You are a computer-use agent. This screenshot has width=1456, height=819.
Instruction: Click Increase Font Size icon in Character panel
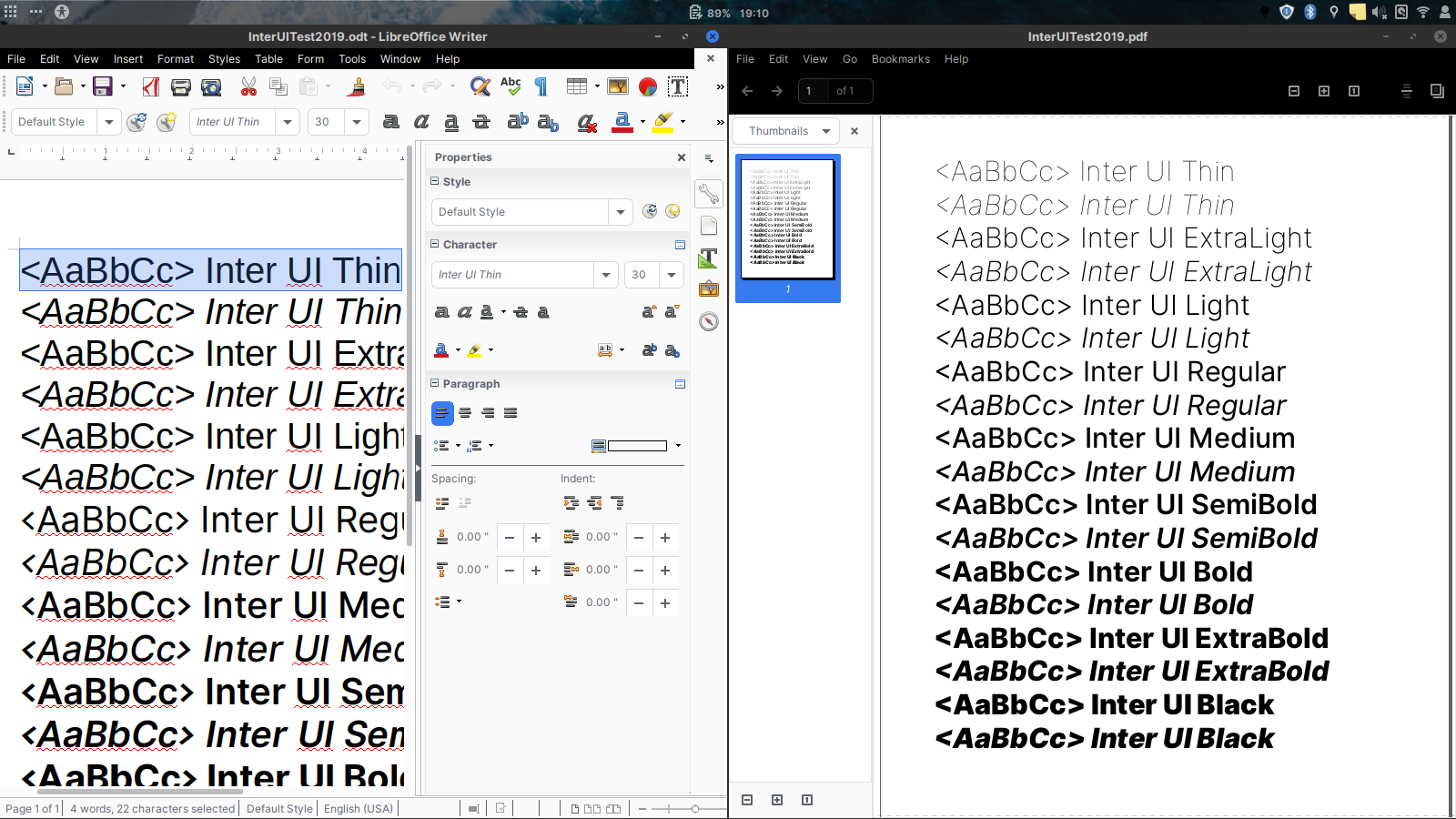coord(649,312)
